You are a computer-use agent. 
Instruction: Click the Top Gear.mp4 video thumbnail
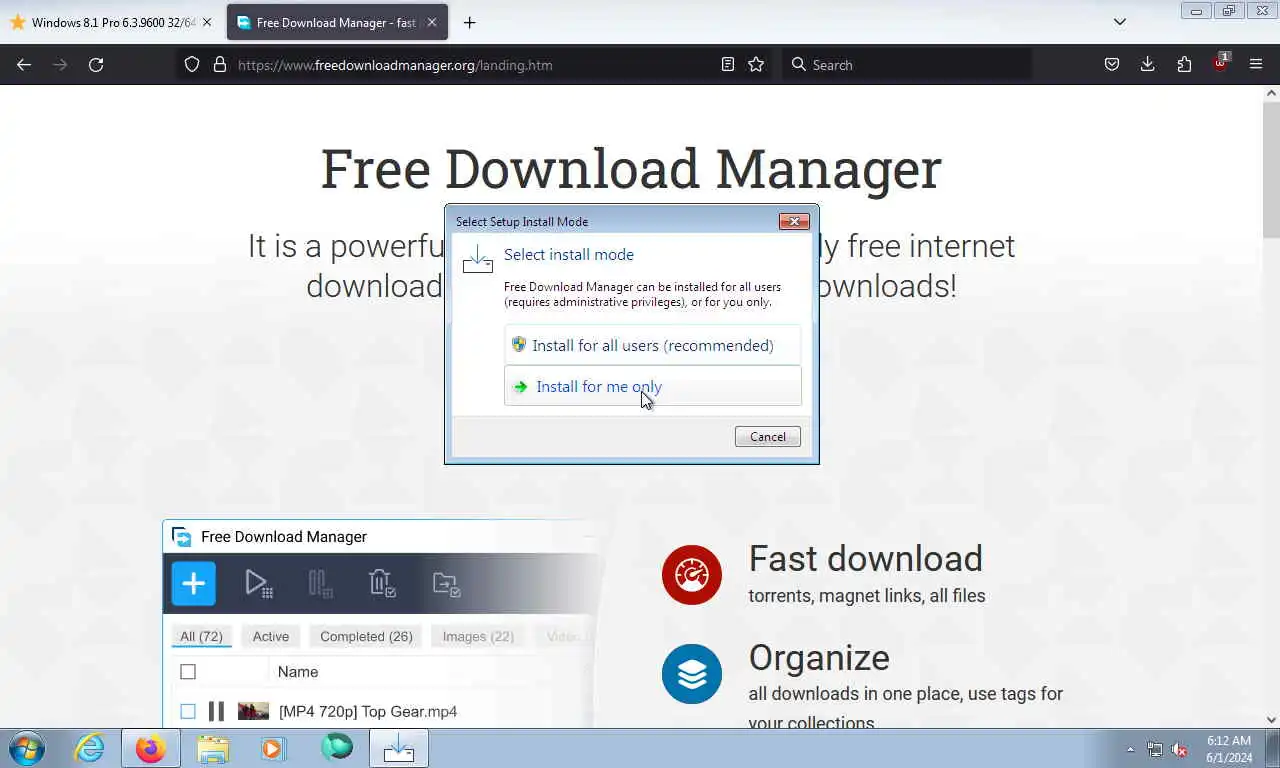tap(253, 711)
